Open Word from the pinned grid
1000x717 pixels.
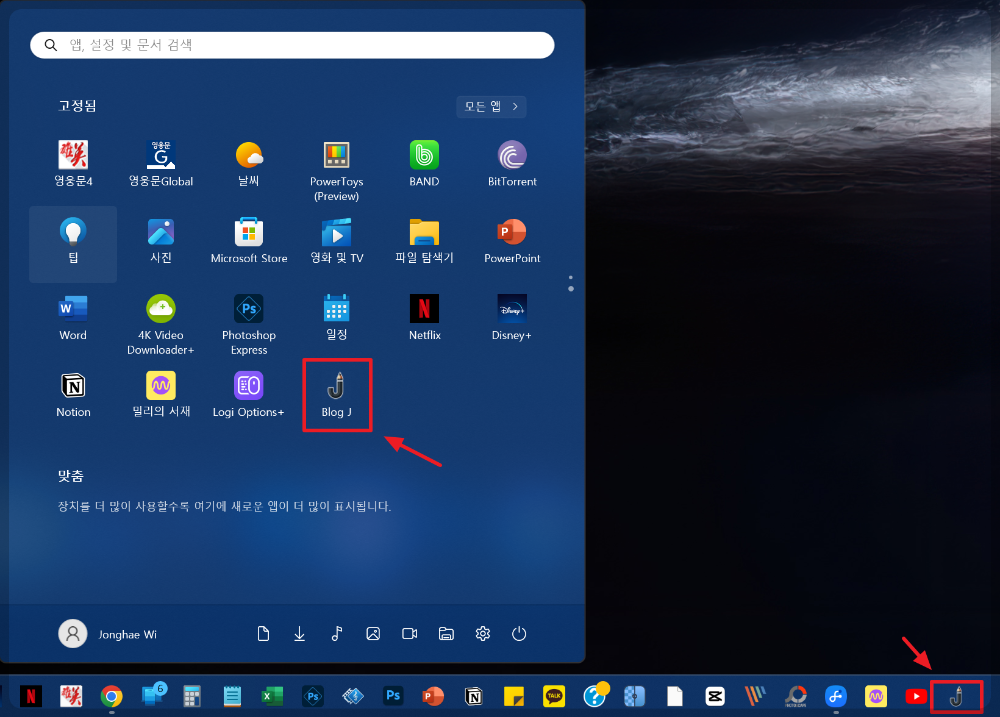click(73, 318)
